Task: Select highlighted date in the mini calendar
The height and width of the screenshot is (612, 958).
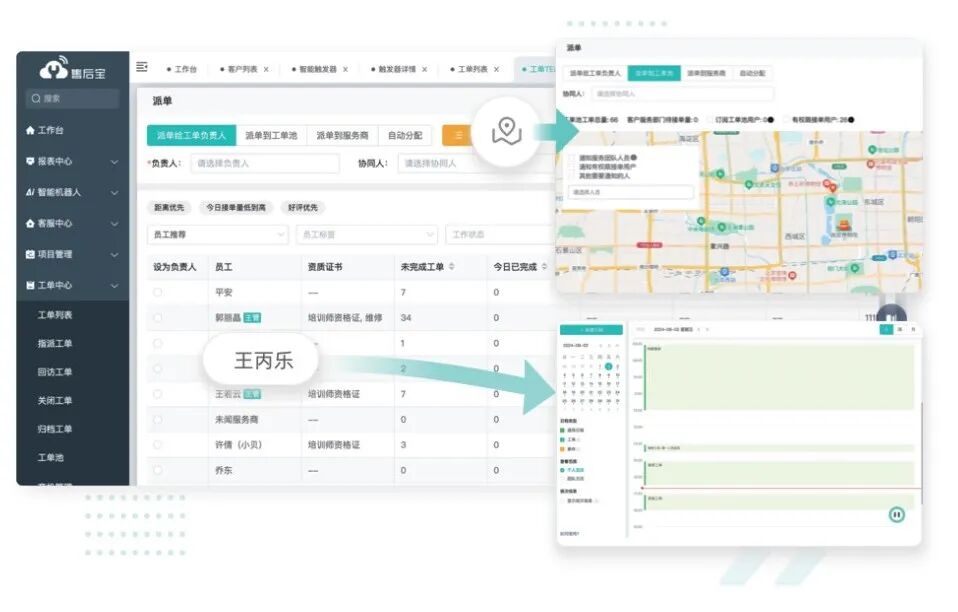Action: pos(609,366)
